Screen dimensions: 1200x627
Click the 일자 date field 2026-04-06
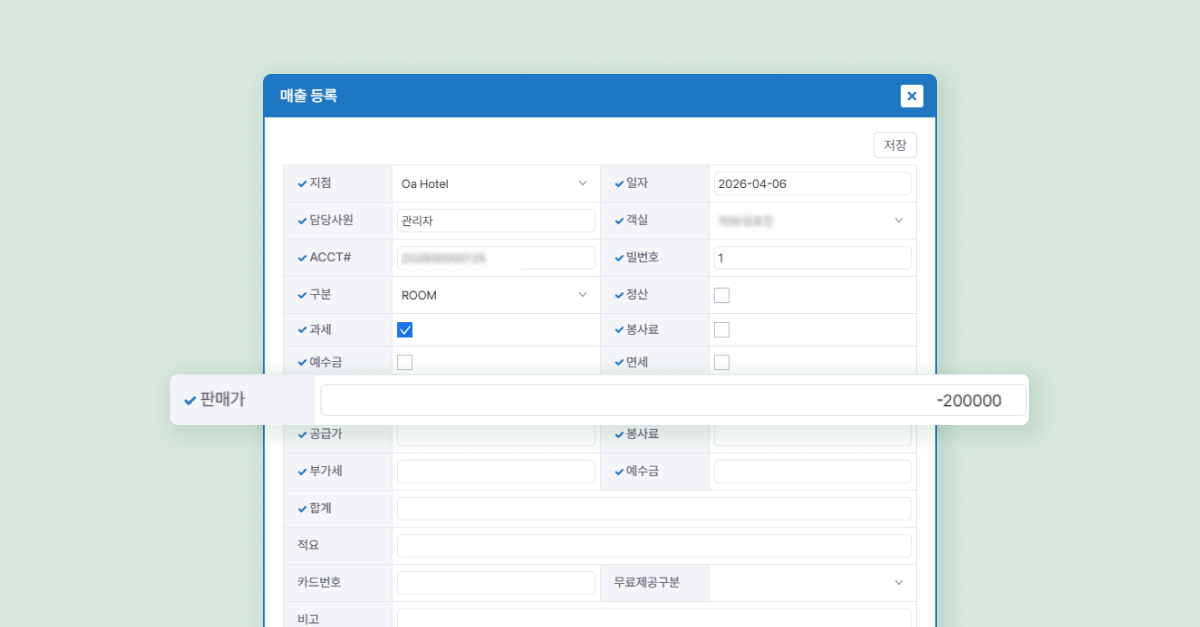813,184
